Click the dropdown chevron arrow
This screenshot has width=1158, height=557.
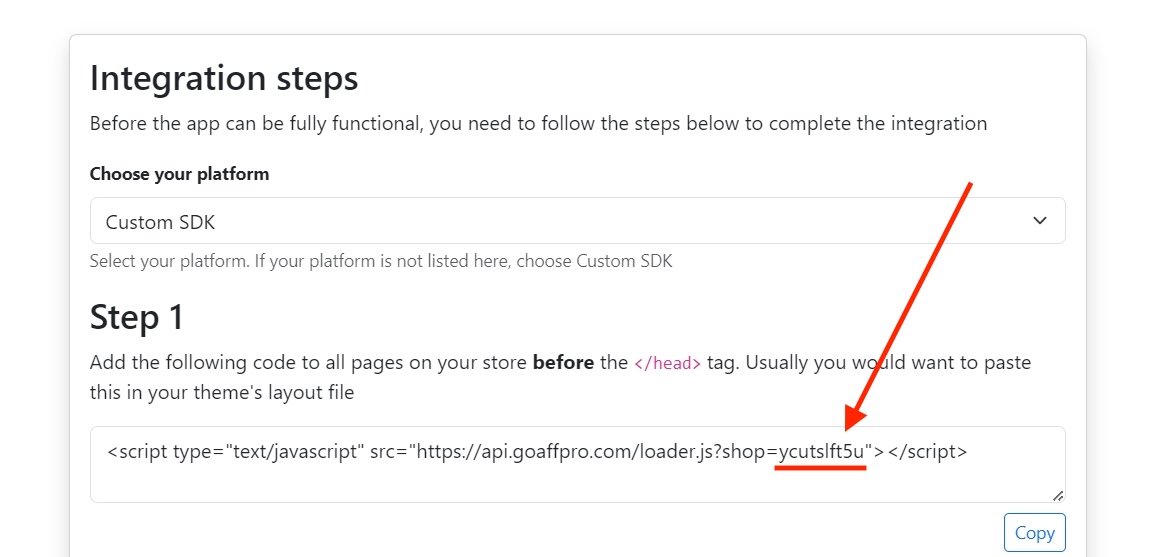coord(1040,221)
